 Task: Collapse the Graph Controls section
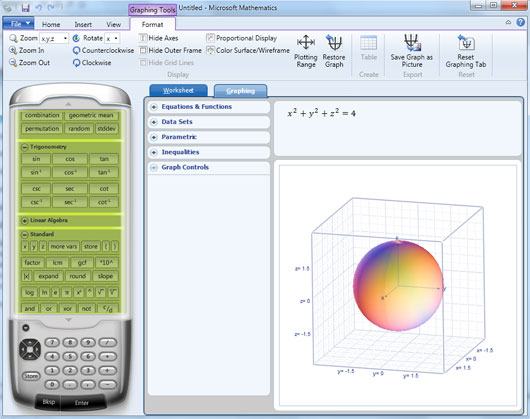click(154, 168)
